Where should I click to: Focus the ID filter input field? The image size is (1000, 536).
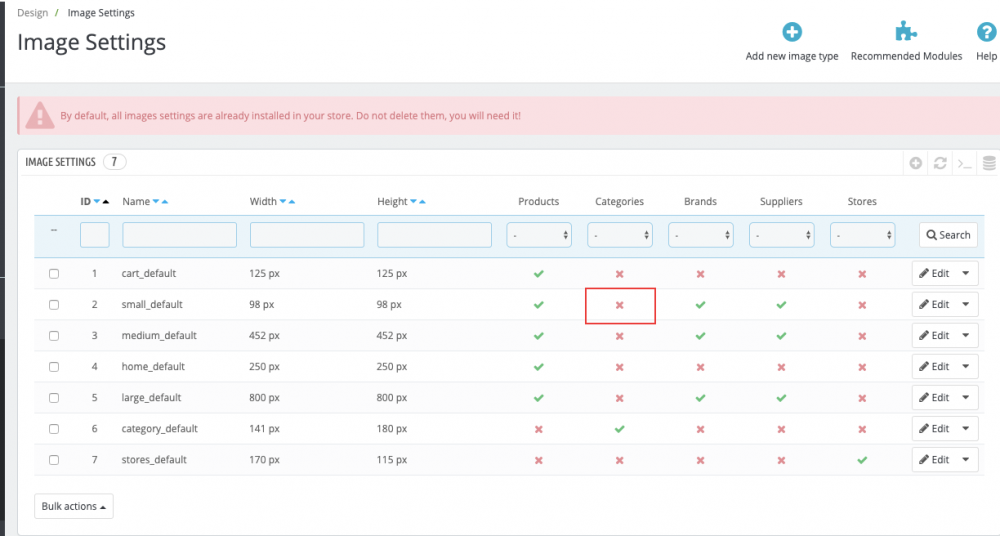click(94, 235)
